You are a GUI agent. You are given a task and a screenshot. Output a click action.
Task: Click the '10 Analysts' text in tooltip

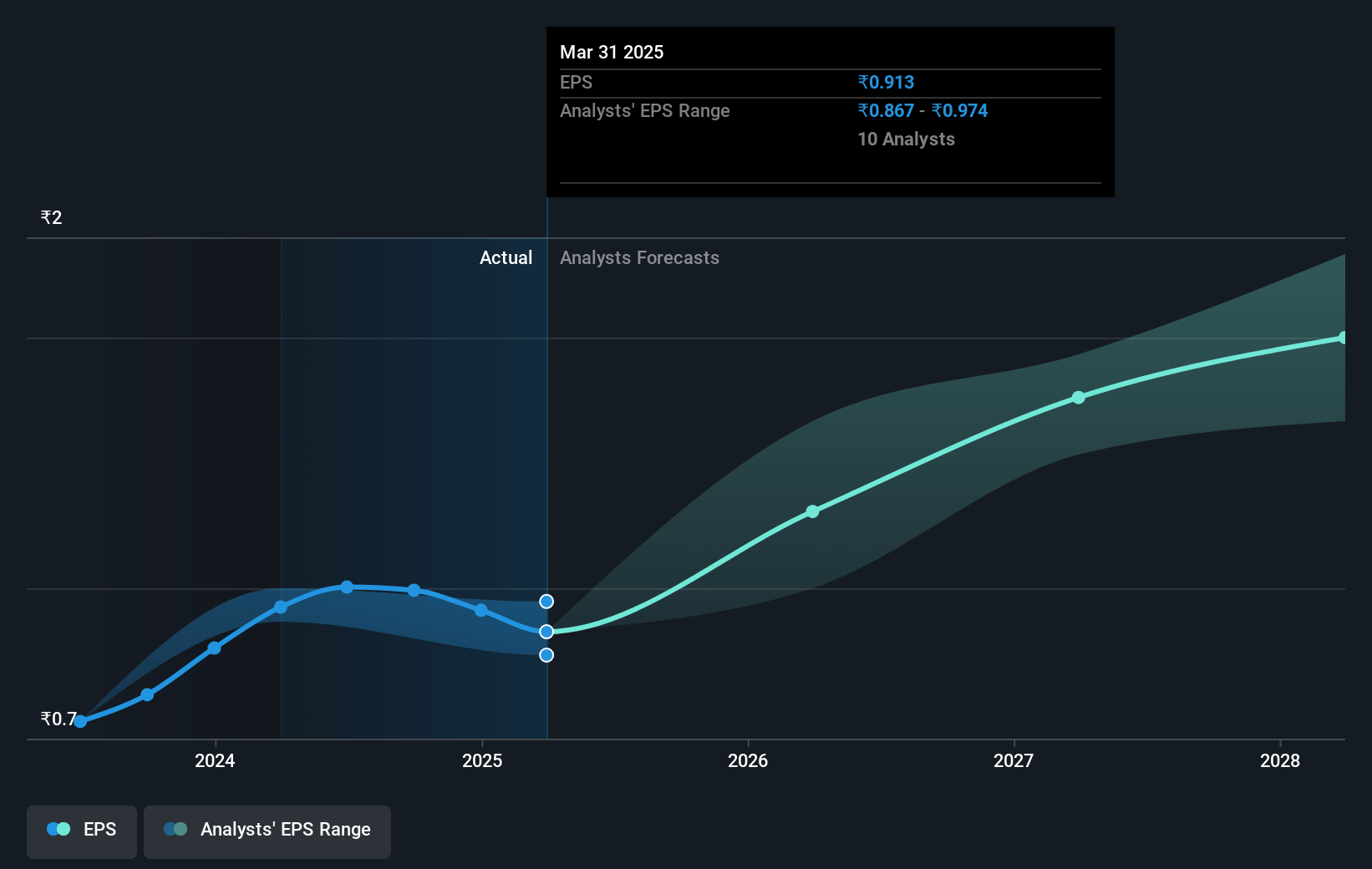tap(906, 139)
